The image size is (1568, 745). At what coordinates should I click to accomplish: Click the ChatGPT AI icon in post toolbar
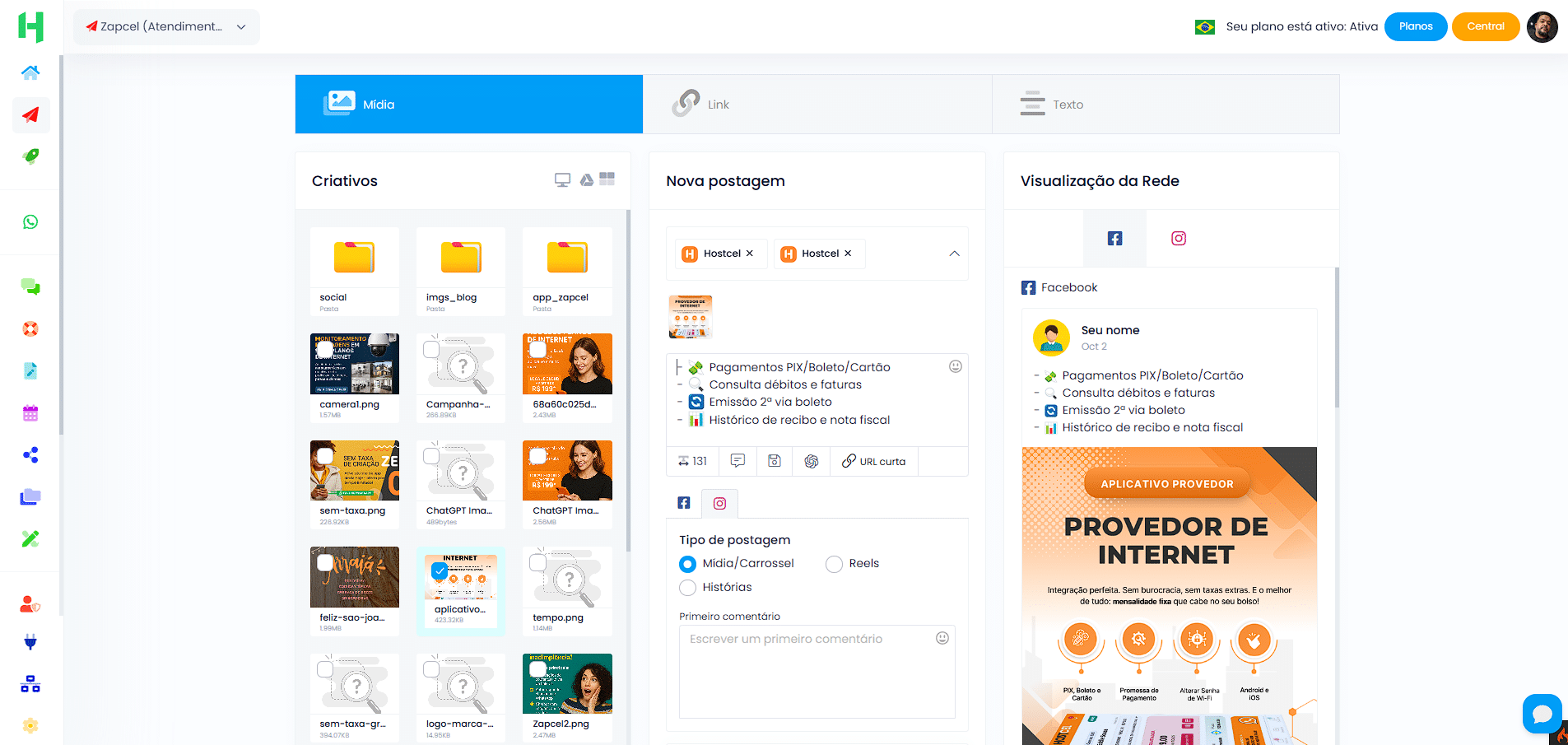click(811, 461)
